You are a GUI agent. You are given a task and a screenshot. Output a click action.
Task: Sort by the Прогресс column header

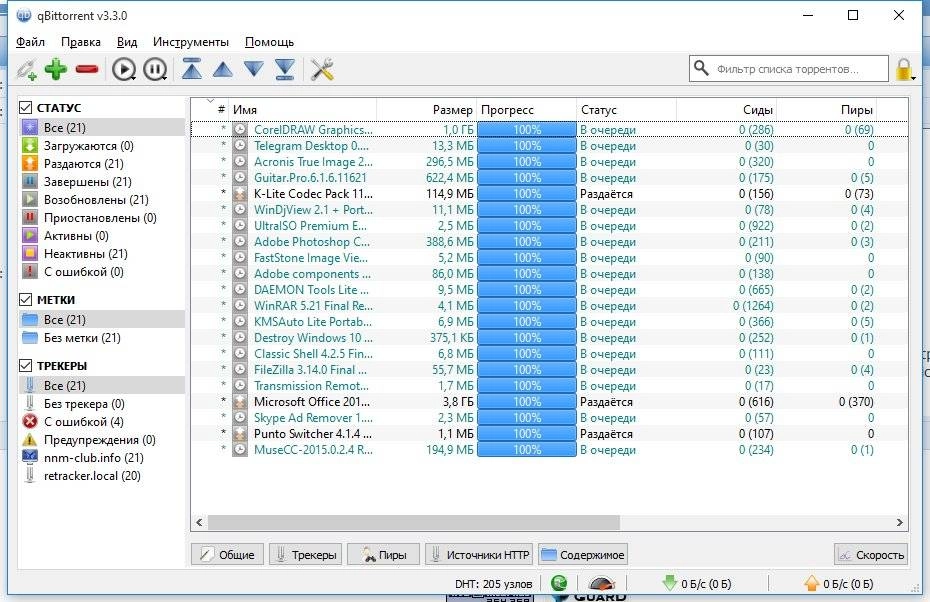527,110
